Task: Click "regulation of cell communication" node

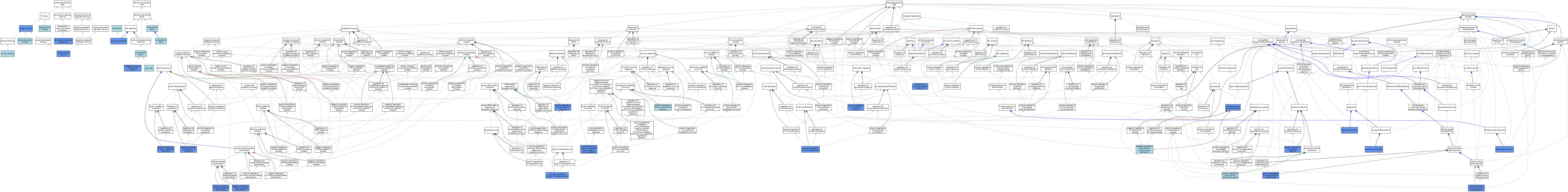Action: pyautogui.click(x=937, y=53)
